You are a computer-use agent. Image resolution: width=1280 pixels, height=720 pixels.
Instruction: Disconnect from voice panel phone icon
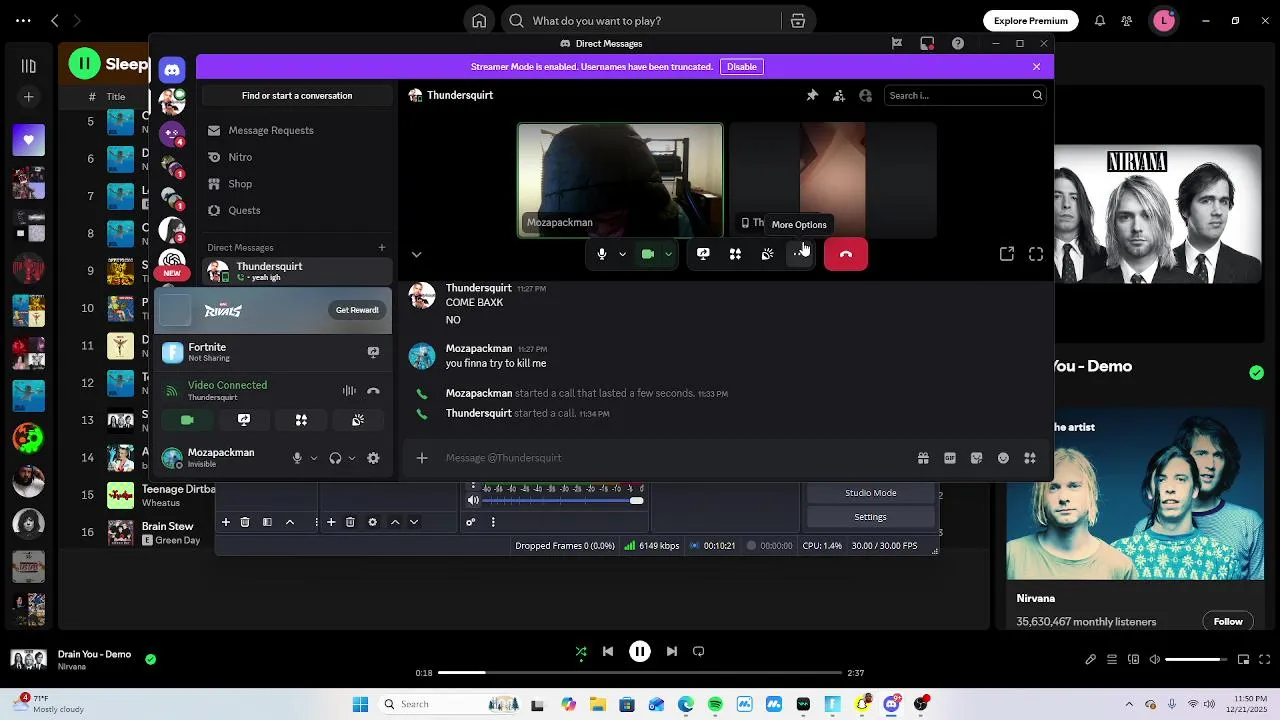[373, 391]
